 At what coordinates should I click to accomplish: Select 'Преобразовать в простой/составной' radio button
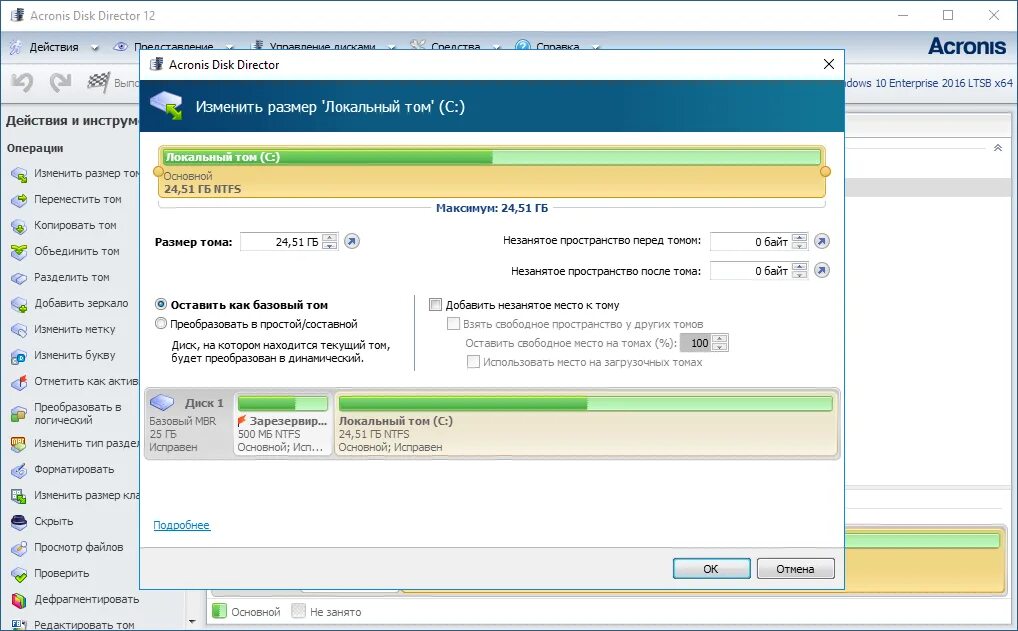[x=161, y=323]
